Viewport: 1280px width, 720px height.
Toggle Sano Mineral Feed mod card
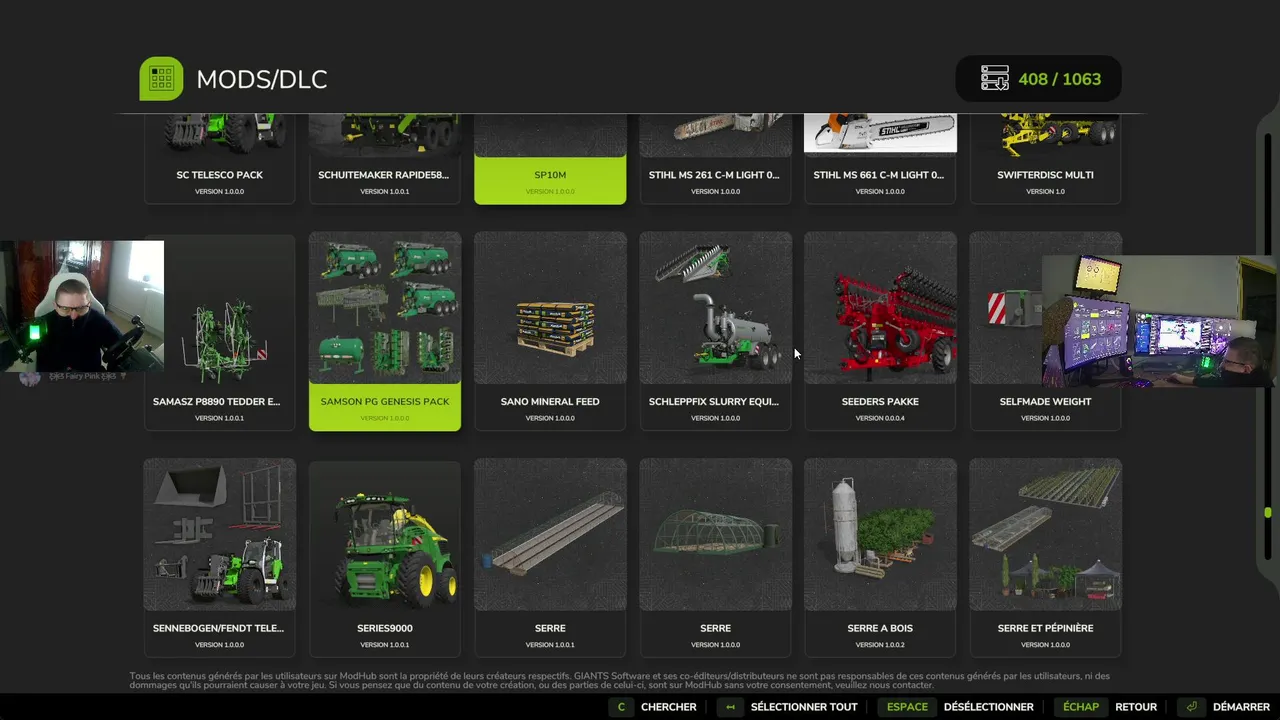(x=550, y=331)
